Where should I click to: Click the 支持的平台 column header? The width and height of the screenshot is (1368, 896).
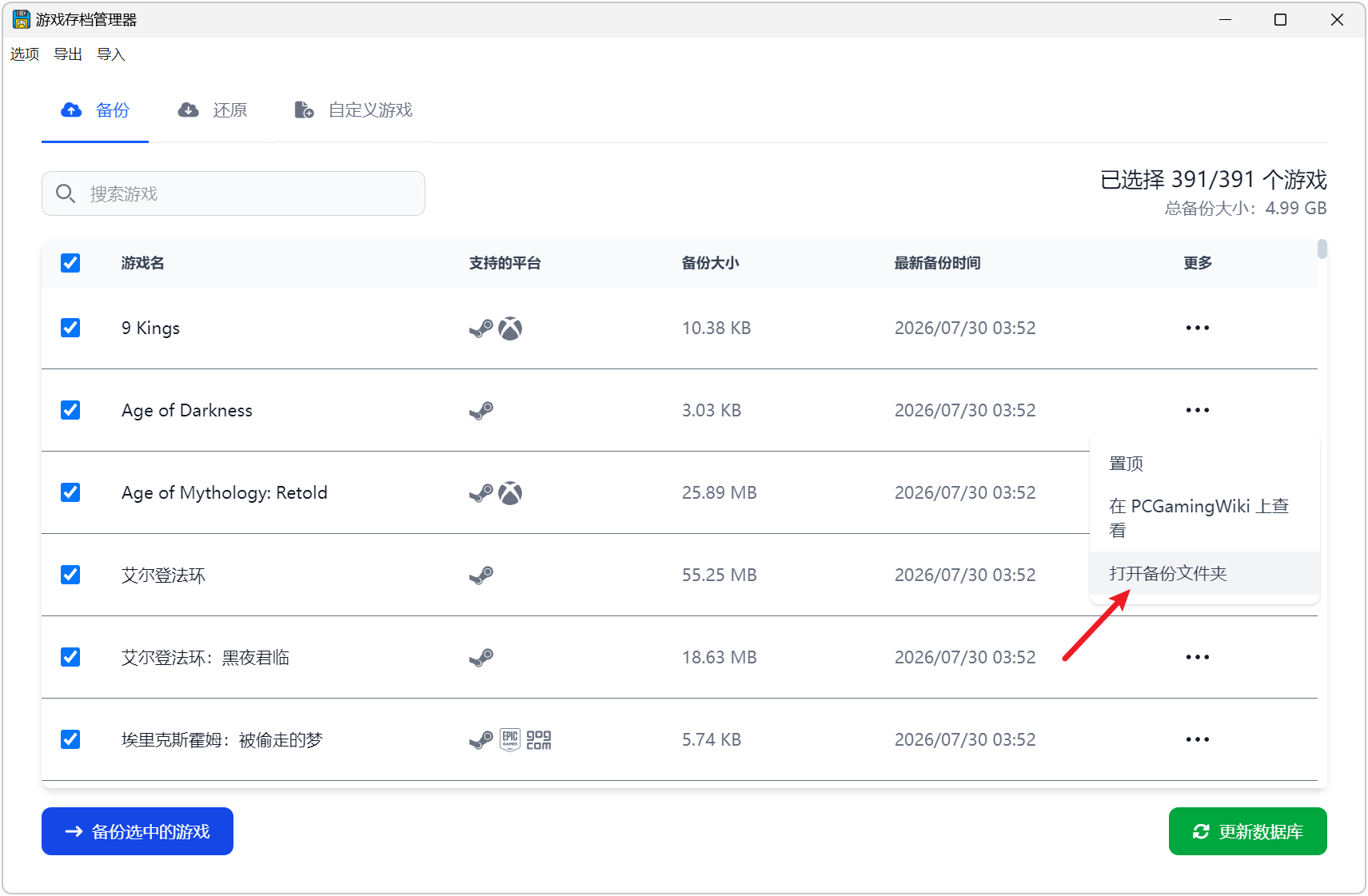click(505, 263)
